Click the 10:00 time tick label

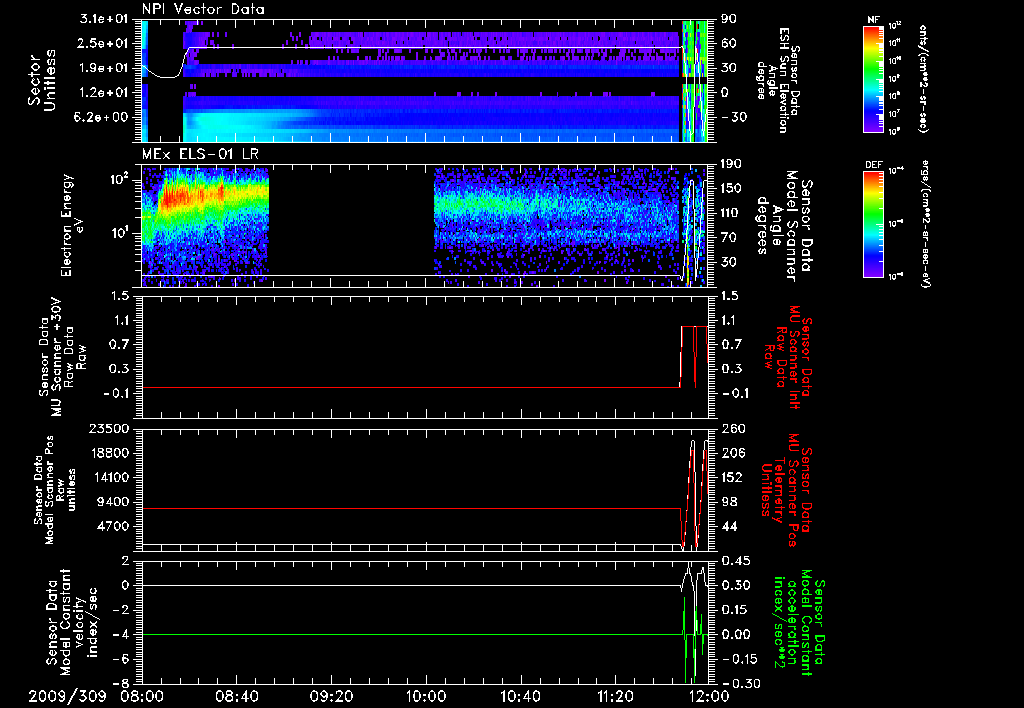tap(426, 696)
